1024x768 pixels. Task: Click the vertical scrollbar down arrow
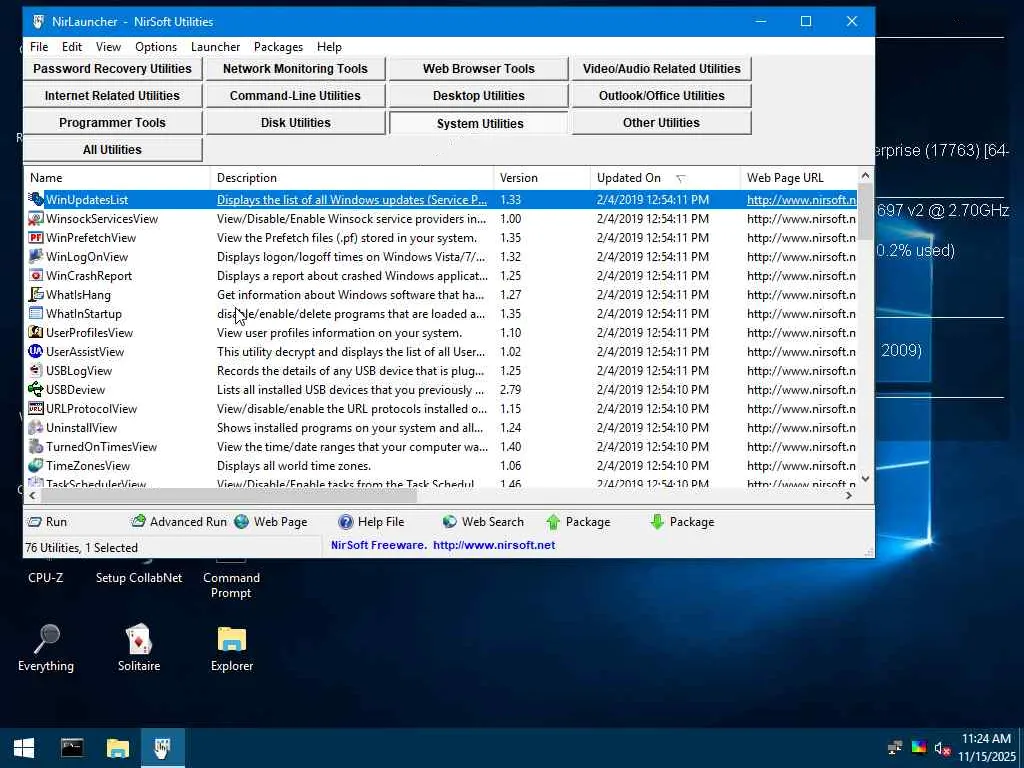coord(865,479)
